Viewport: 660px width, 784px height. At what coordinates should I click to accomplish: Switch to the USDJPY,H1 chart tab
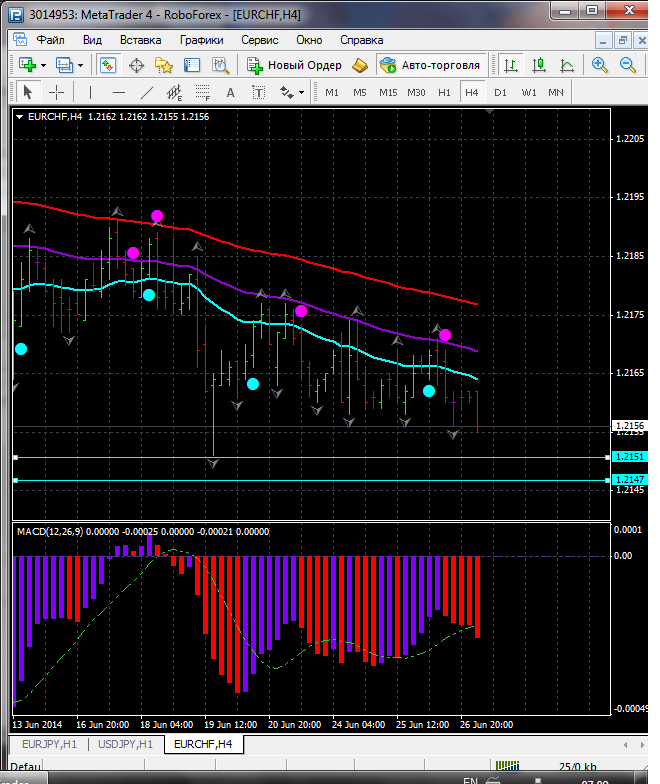126,744
